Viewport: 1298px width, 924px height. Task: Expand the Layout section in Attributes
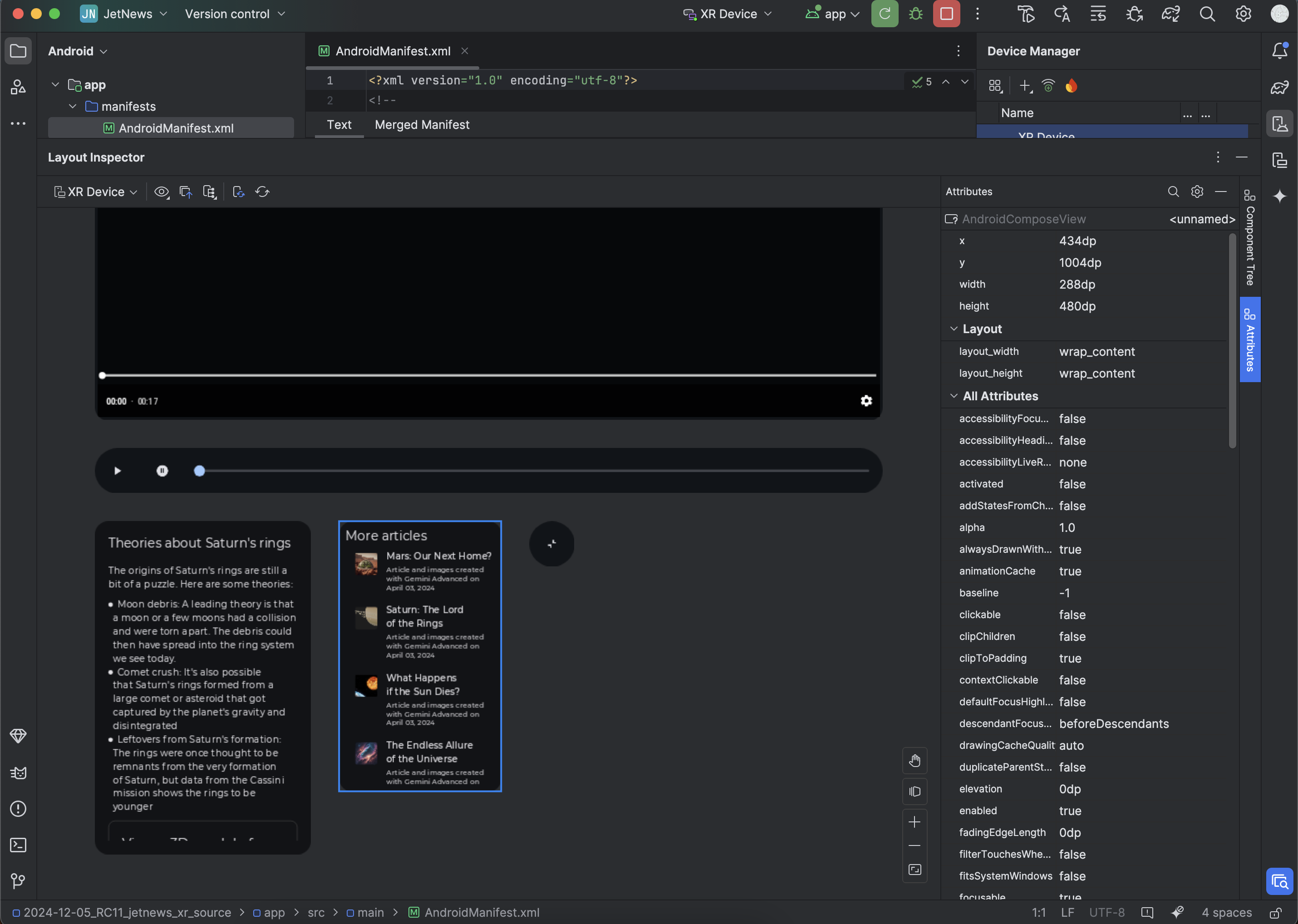(953, 329)
